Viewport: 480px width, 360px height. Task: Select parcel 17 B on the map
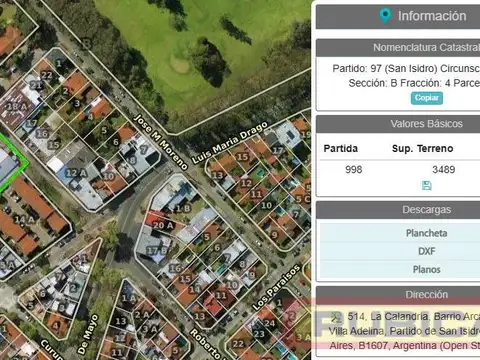tap(157, 251)
